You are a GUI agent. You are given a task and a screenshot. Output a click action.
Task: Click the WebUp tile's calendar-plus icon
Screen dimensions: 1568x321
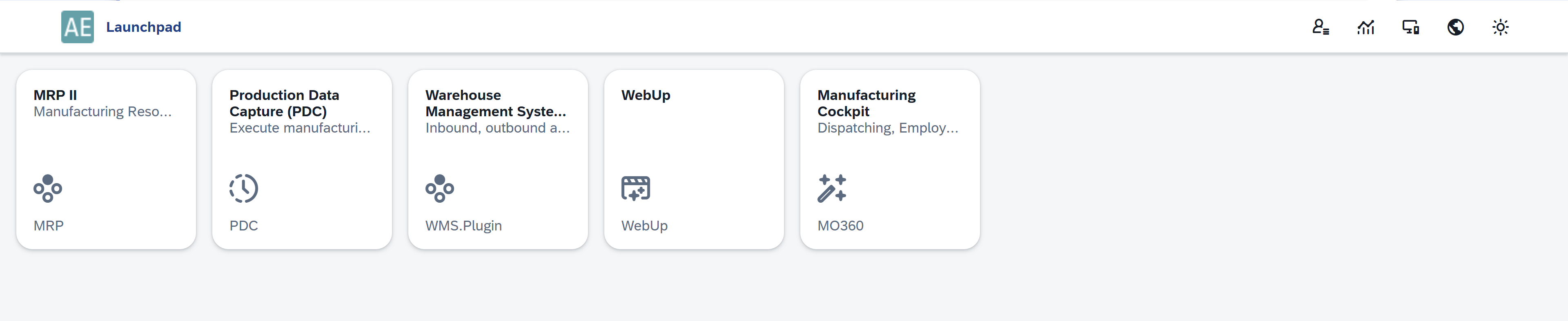(635, 188)
